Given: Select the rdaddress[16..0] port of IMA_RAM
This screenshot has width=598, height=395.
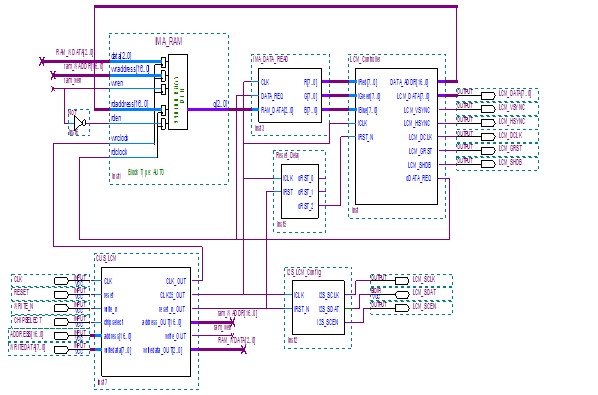Looking at the screenshot, I should point(130,104).
